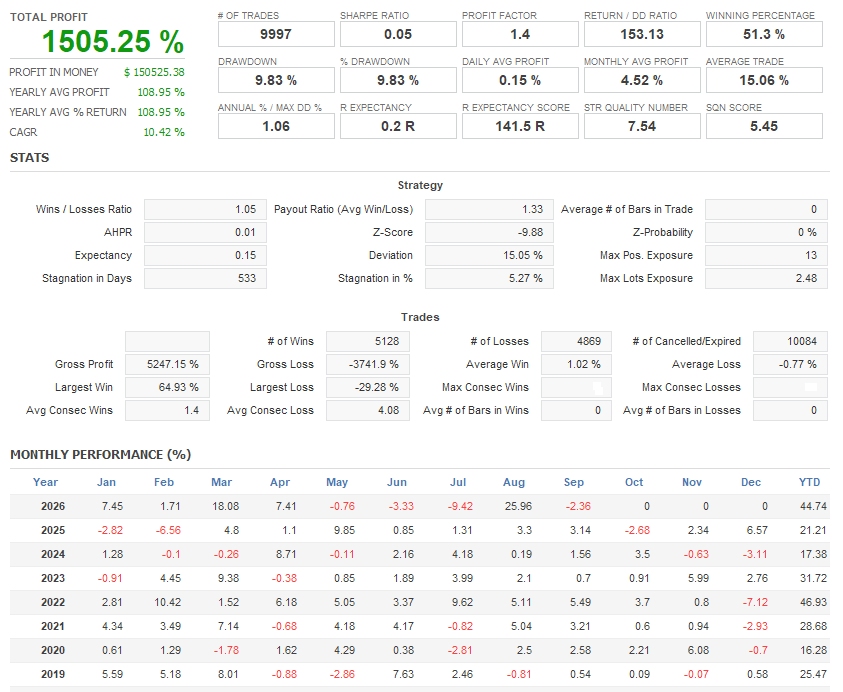The height and width of the screenshot is (692, 843).
Task: Click the CAGR value 10.42 %
Action: coord(163,132)
